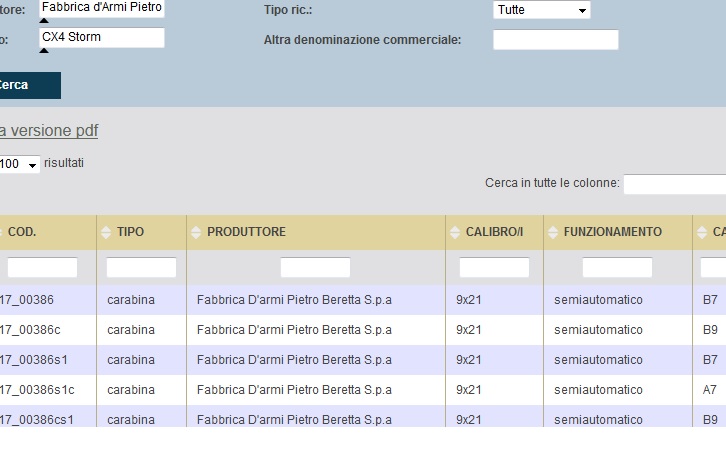Click the risultati label

[x=64, y=163]
